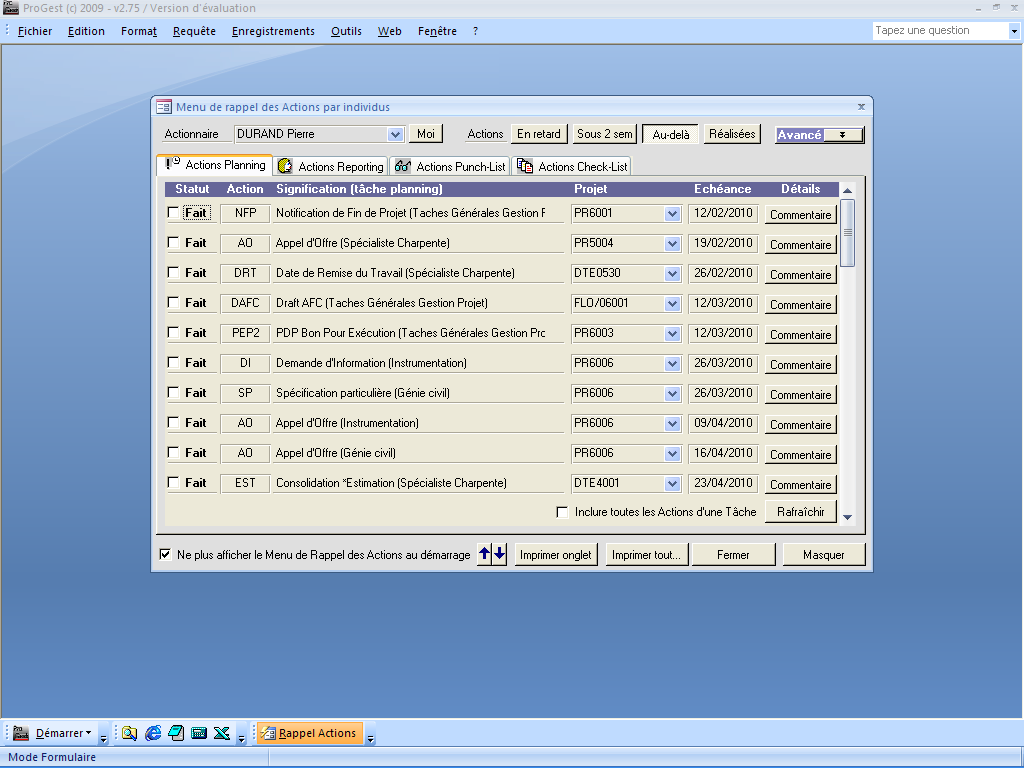This screenshot has height=768, width=1024.
Task: Uncheck Ne plus afficher le Menu de Rappel
Action: (165, 554)
